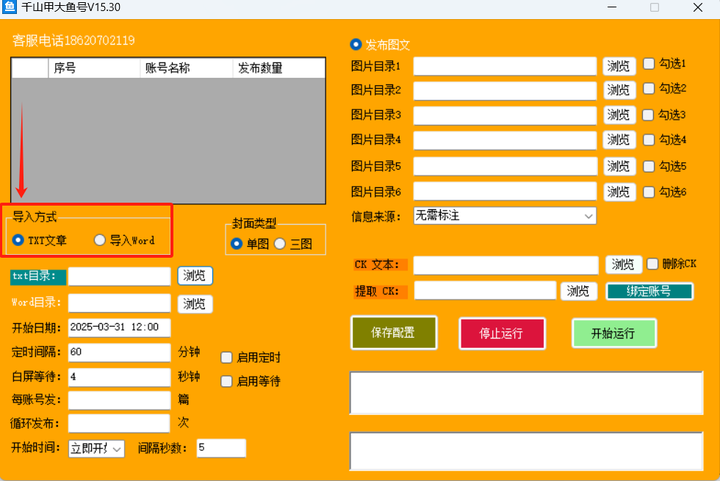Enable the 启用定时 checkbox

pyautogui.click(x=226, y=358)
